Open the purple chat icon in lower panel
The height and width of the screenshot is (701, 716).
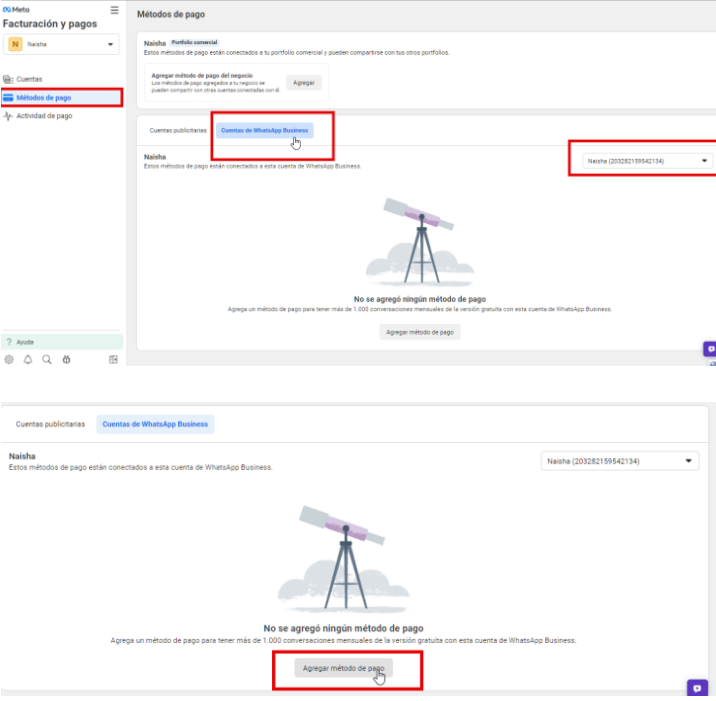(697, 688)
